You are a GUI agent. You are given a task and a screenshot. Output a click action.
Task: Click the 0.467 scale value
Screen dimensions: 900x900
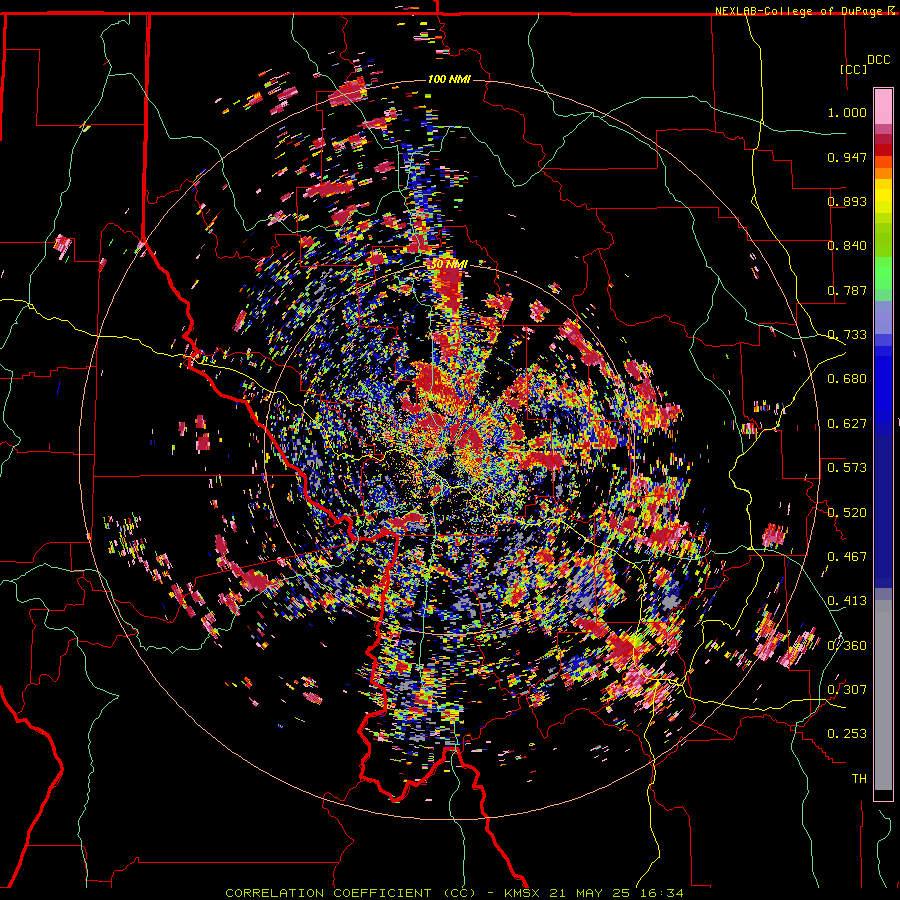tap(847, 557)
